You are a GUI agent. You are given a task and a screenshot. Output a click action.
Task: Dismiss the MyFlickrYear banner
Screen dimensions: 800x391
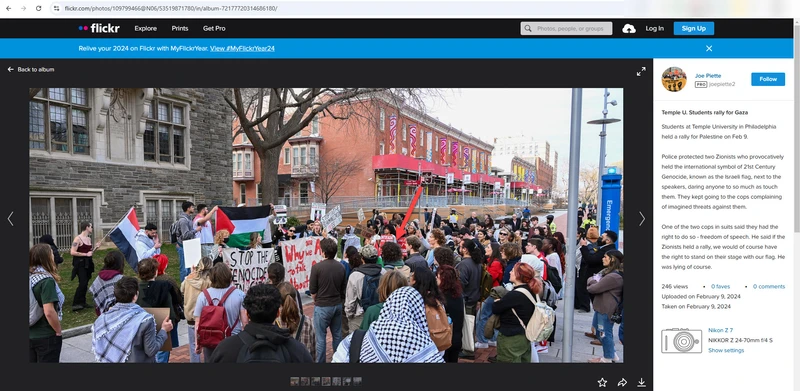click(709, 48)
